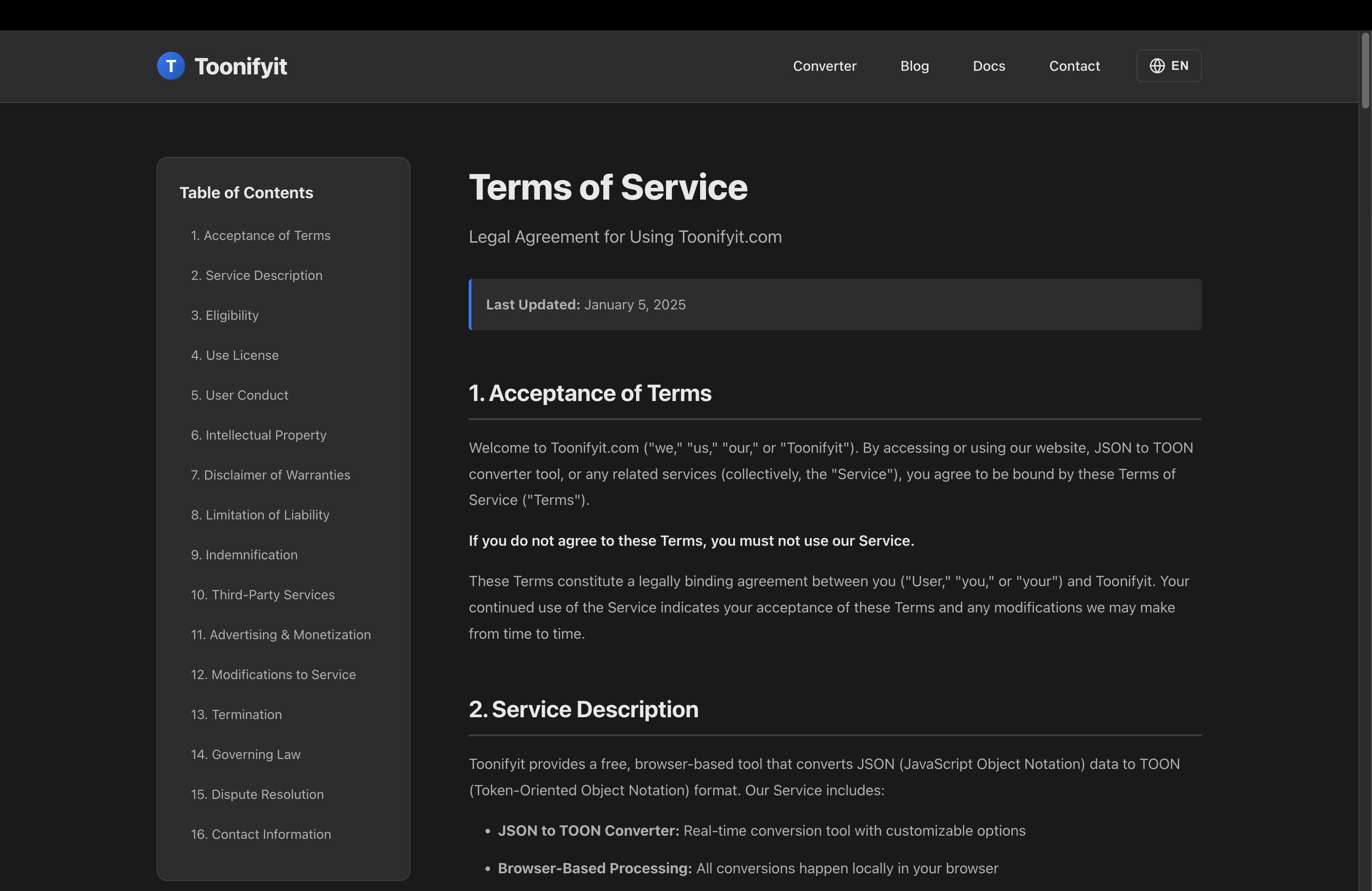This screenshot has height=891, width=1372.
Task: Navigate to the Blog section
Action: click(914, 66)
